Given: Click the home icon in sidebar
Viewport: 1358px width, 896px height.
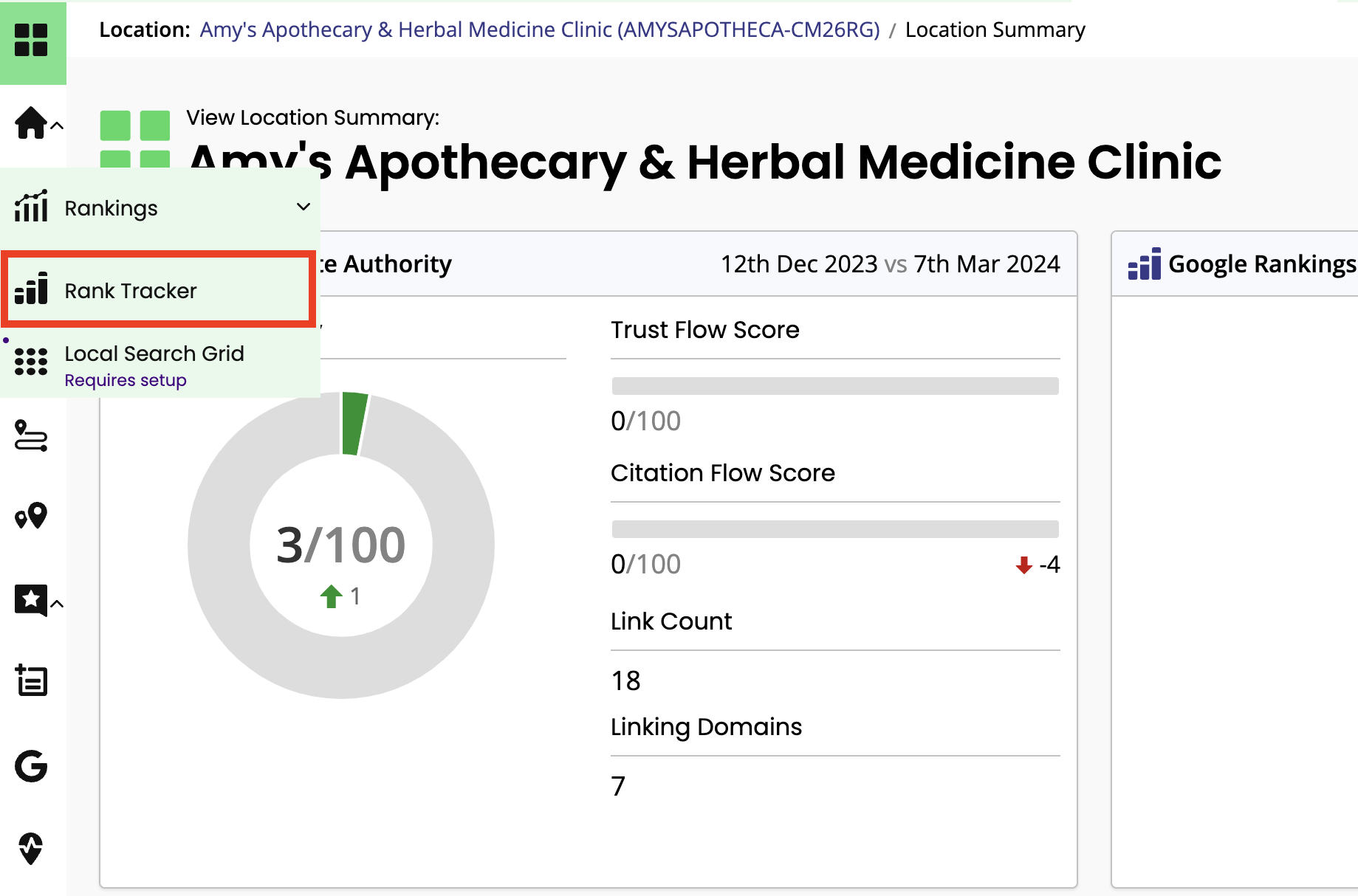Looking at the screenshot, I should click(31, 123).
